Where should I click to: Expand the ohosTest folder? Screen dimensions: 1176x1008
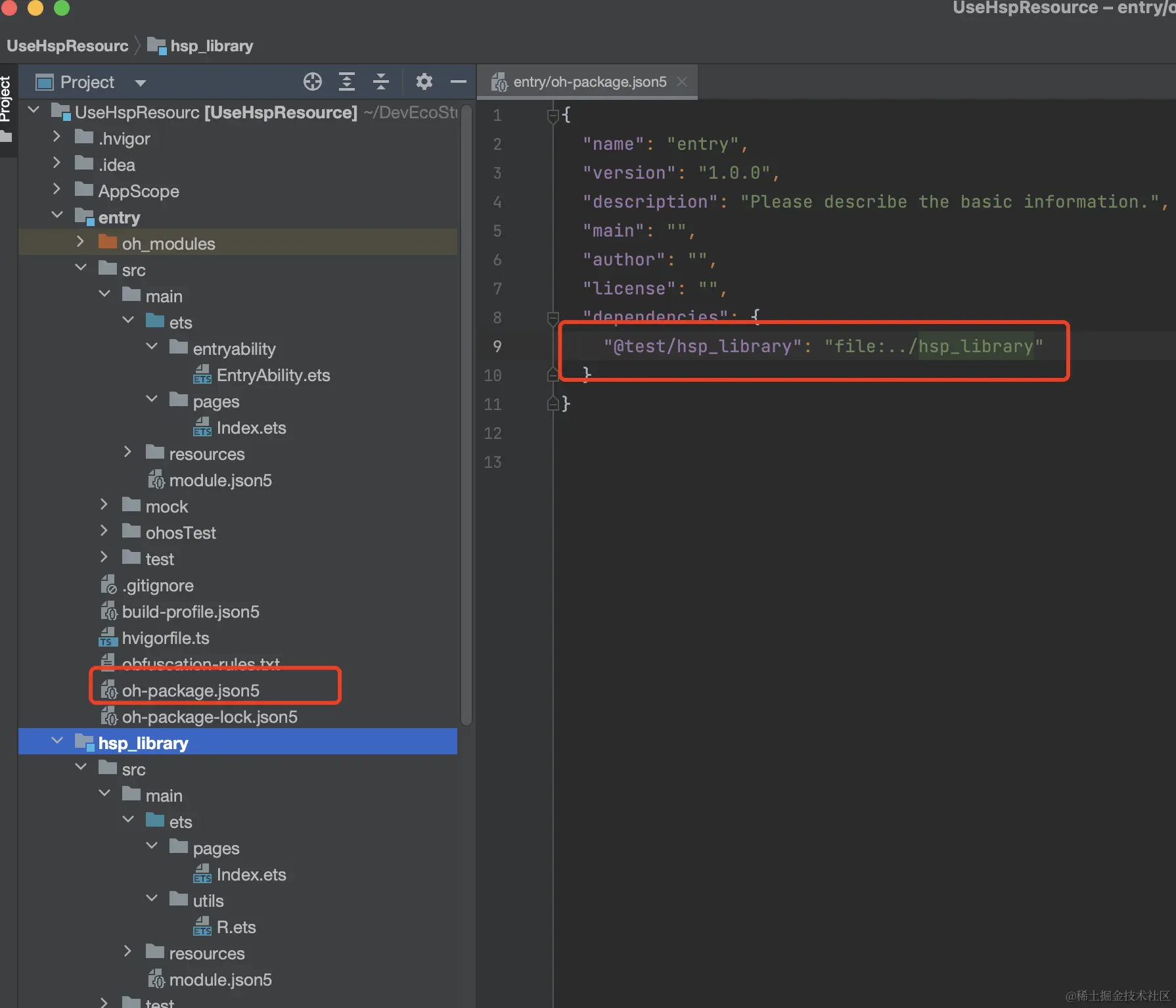pos(104,531)
